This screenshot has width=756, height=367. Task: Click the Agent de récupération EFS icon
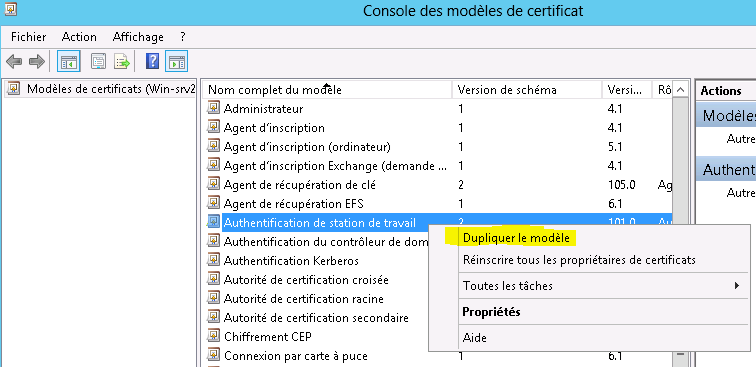click(x=214, y=203)
